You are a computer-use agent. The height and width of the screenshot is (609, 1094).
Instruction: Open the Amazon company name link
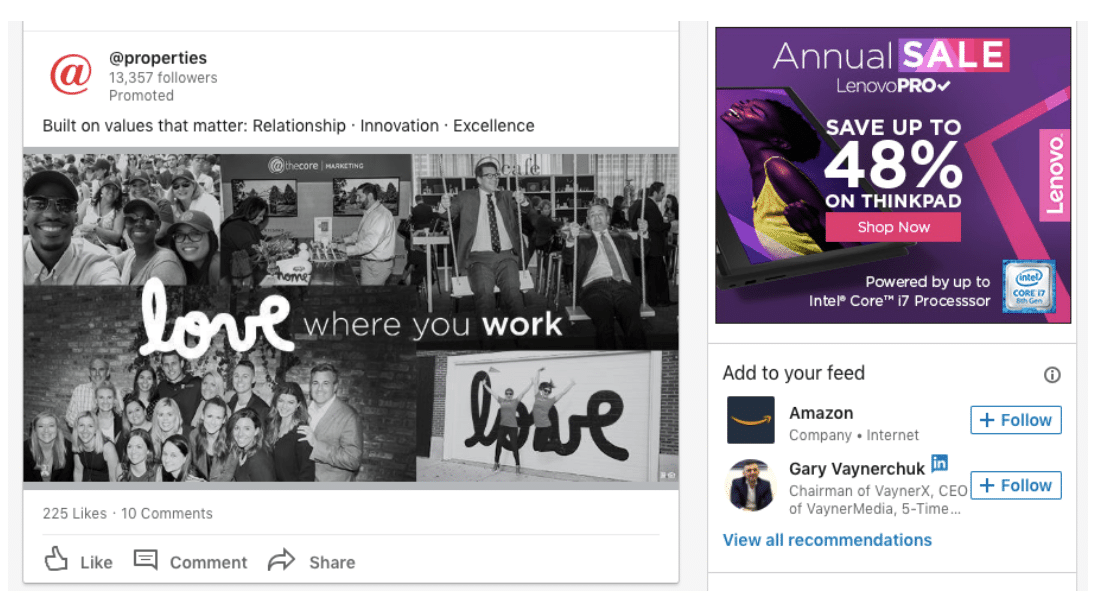821,413
